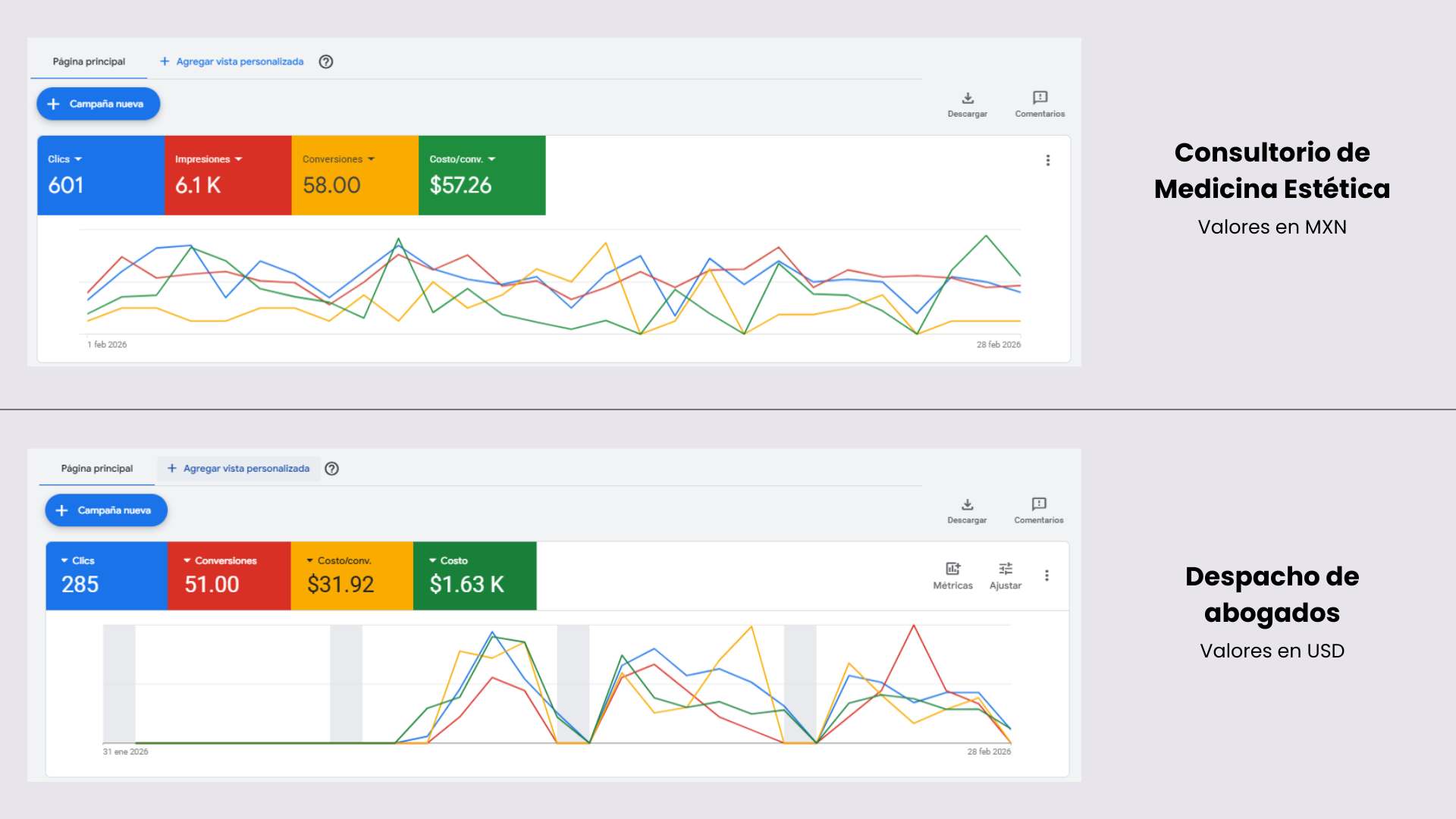This screenshot has height=819, width=1456.
Task: Open the Métricas chart icon
Action: (952, 569)
